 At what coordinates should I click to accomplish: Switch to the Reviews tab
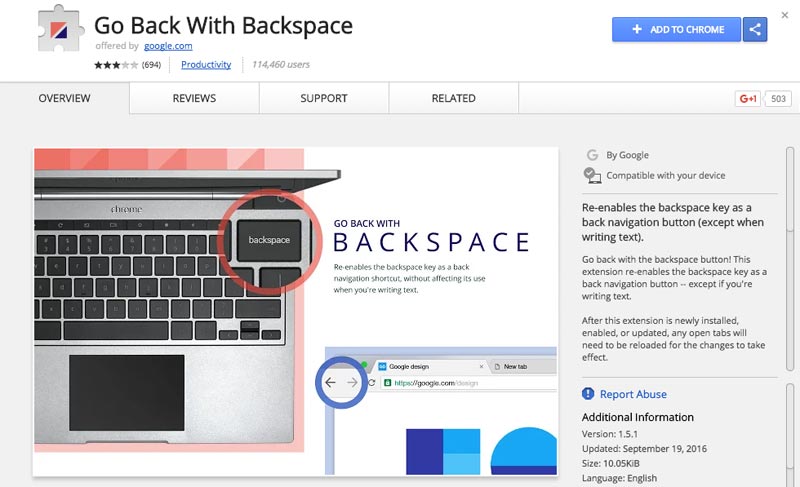click(x=194, y=98)
